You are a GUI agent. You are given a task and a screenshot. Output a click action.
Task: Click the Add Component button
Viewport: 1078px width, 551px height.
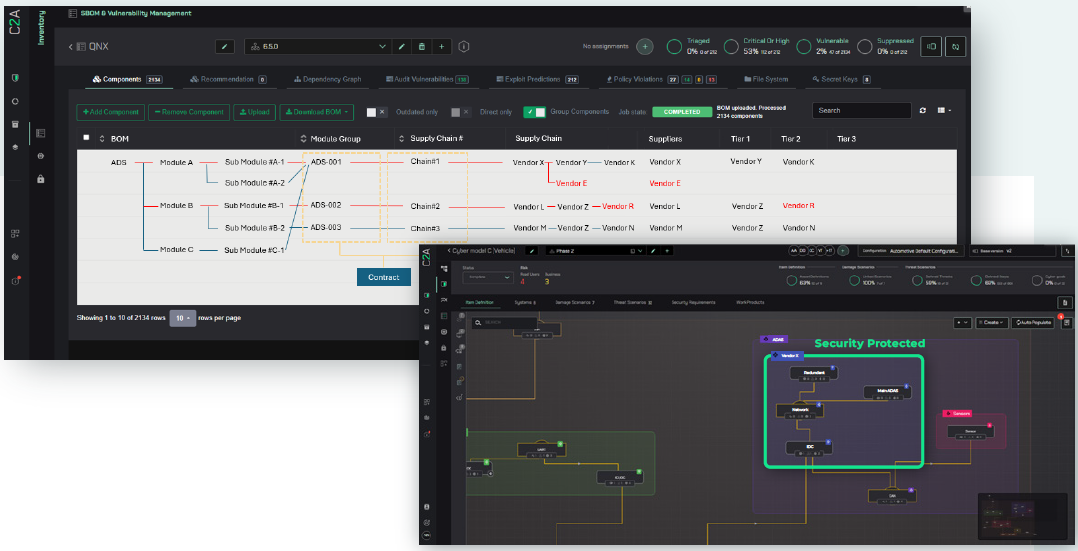[110, 111]
